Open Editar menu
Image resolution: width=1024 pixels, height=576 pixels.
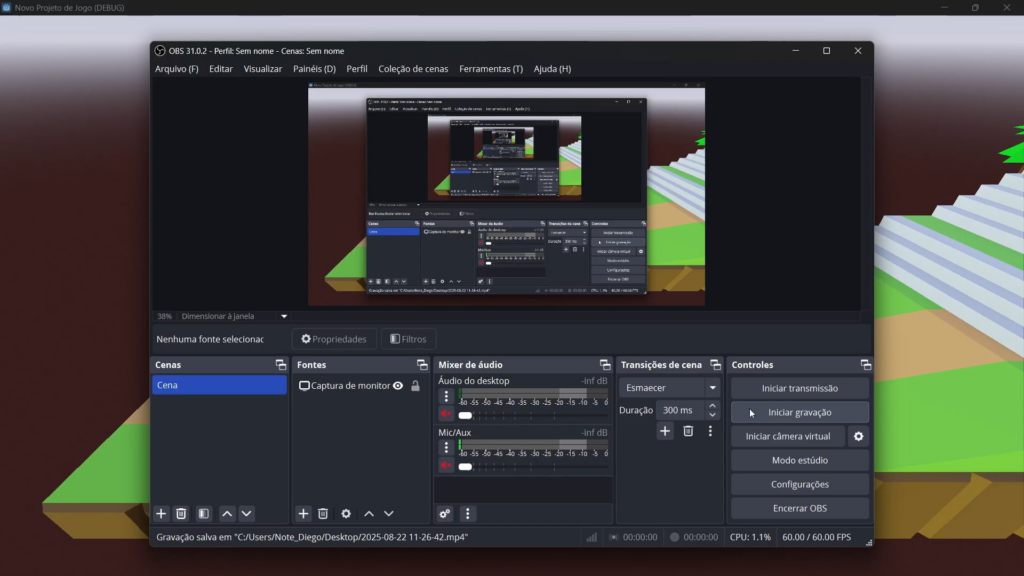pos(221,69)
